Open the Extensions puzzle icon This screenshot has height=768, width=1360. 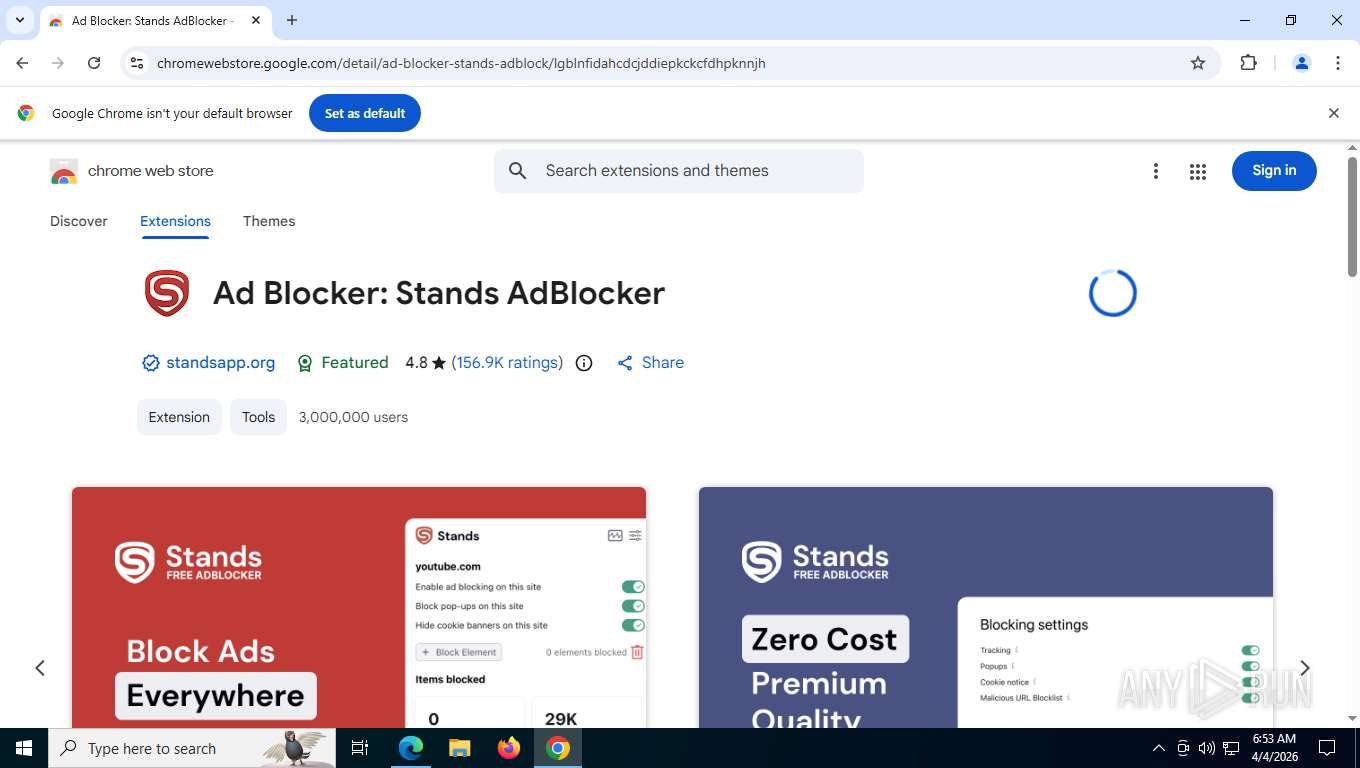(x=1248, y=63)
